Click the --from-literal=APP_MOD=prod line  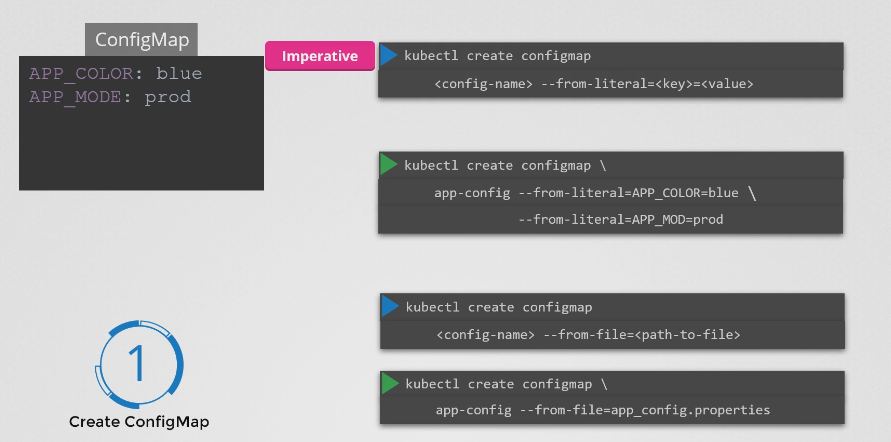(x=620, y=219)
